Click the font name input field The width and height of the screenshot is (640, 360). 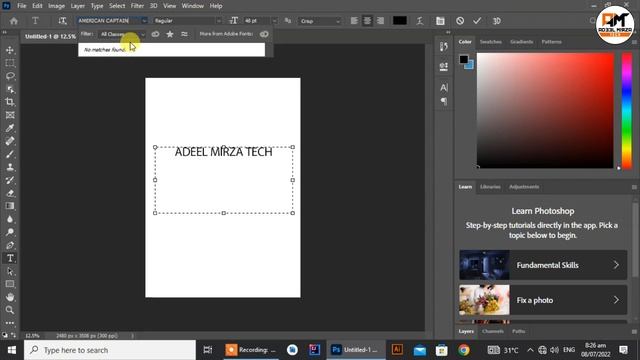click(109, 21)
